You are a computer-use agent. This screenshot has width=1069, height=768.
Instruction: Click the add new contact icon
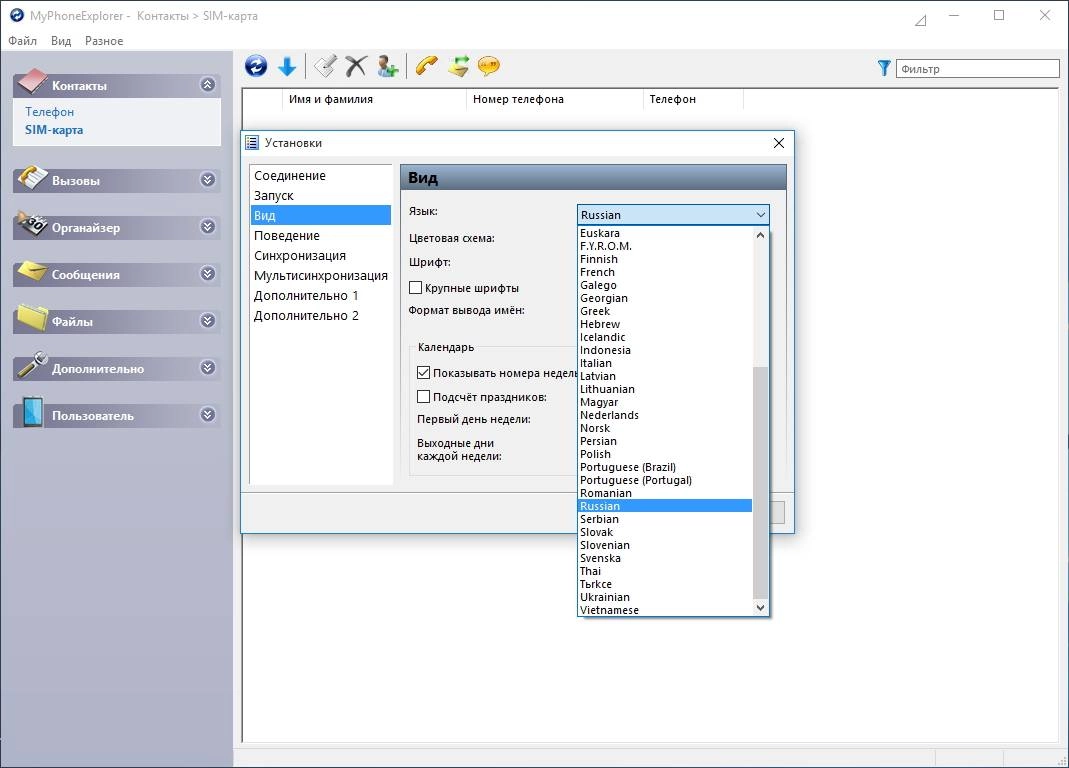387,66
